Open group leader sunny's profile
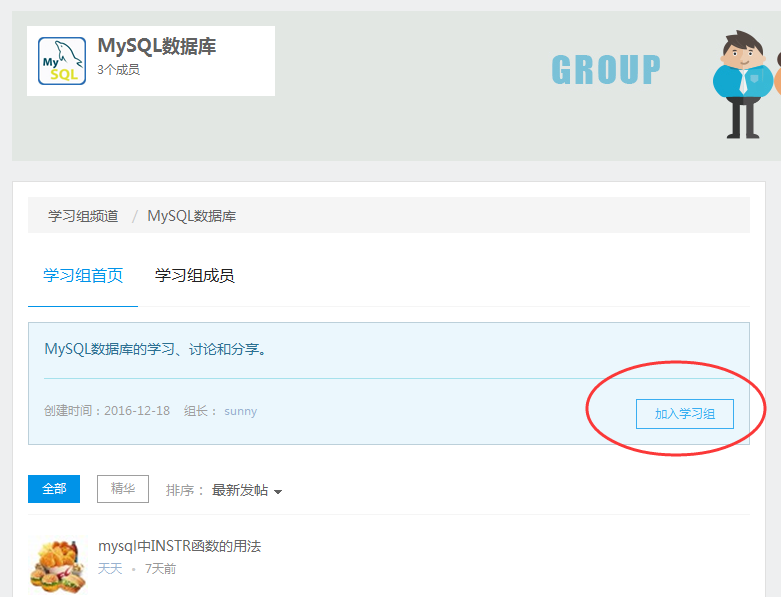The image size is (781, 597). (x=241, y=411)
